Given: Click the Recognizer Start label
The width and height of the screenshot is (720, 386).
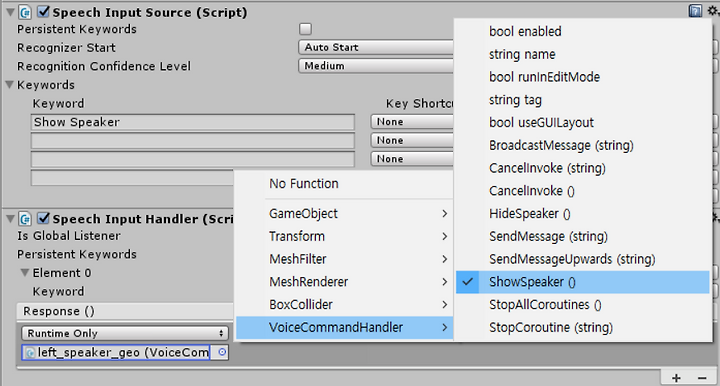Looking at the screenshot, I should [66, 48].
